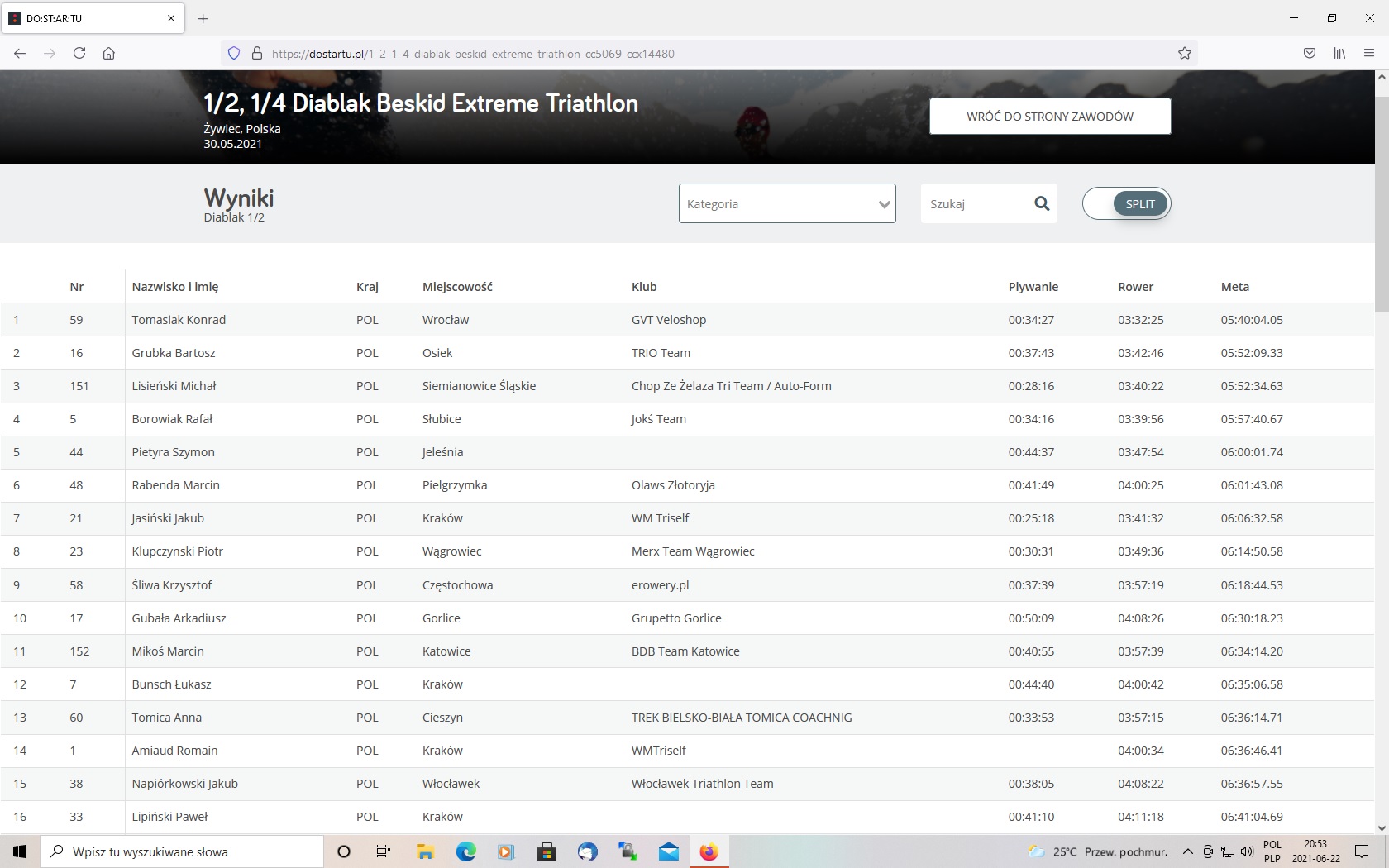Viewport: 1389px width, 868px height.
Task: Open Microsoft Store from the taskbar
Action: [546, 851]
